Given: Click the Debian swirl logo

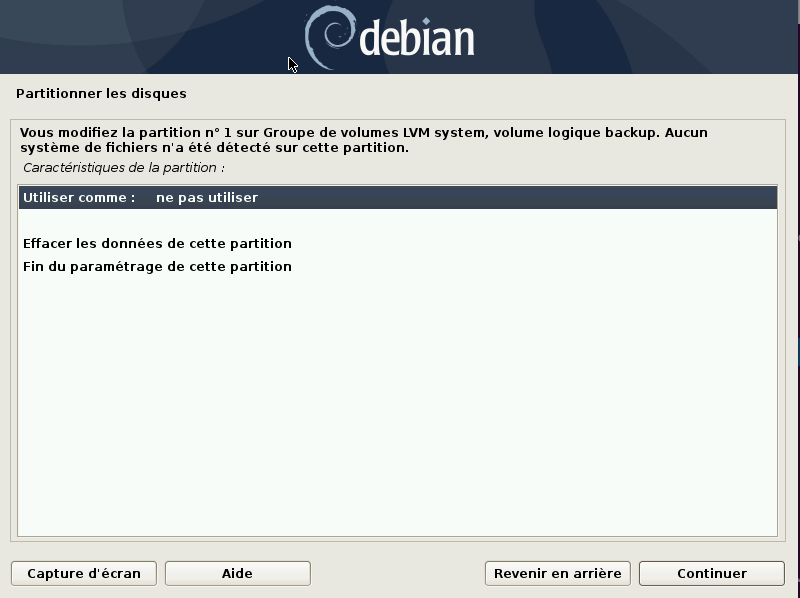Looking at the screenshot, I should pos(329,37).
